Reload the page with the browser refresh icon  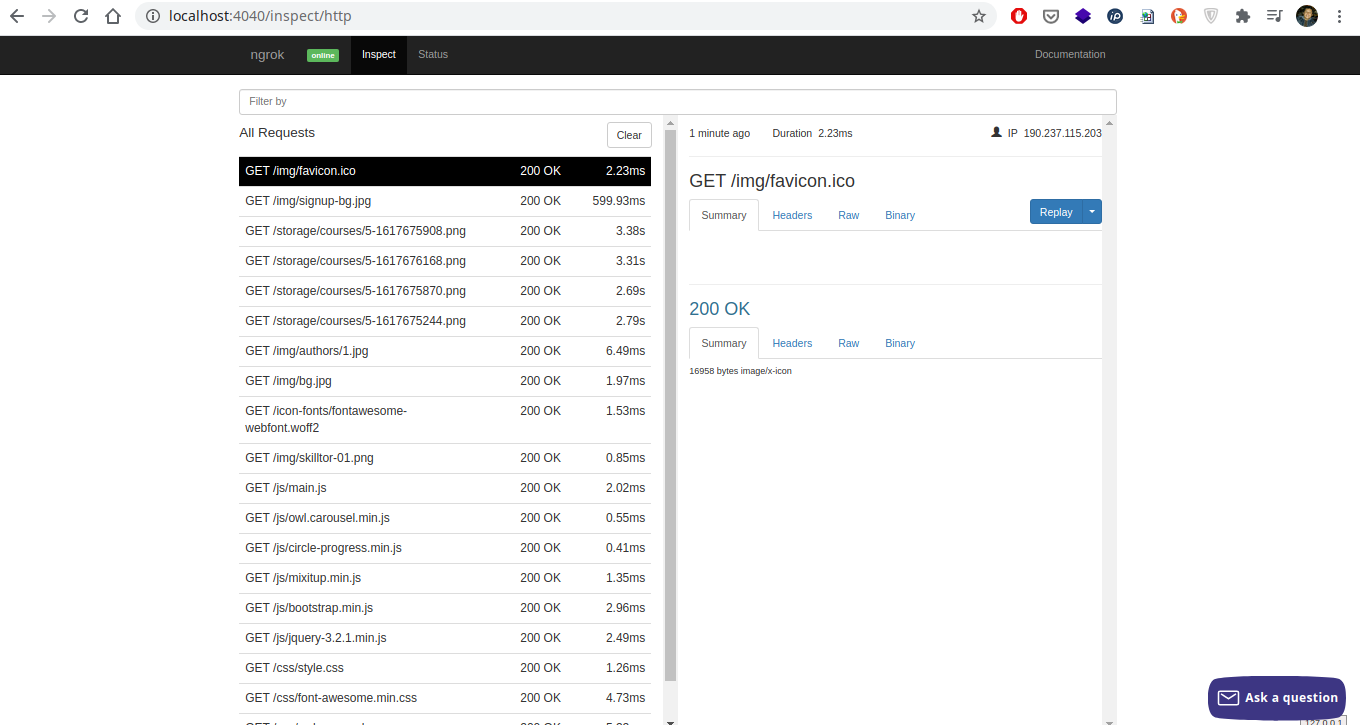coord(81,16)
